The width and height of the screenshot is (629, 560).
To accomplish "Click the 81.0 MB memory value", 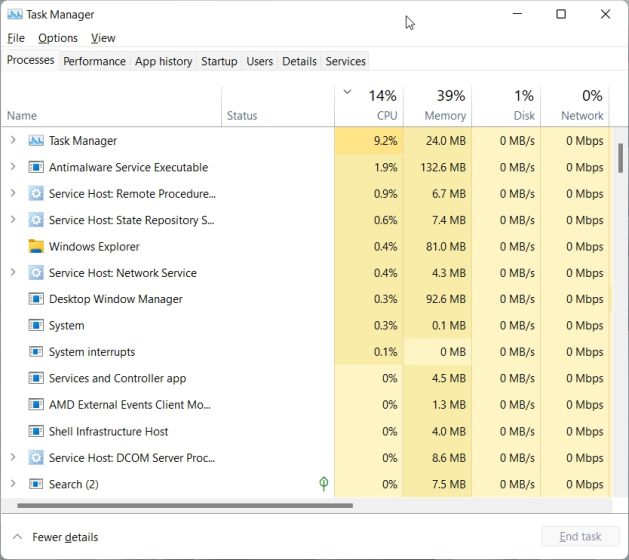I will 446,246.
